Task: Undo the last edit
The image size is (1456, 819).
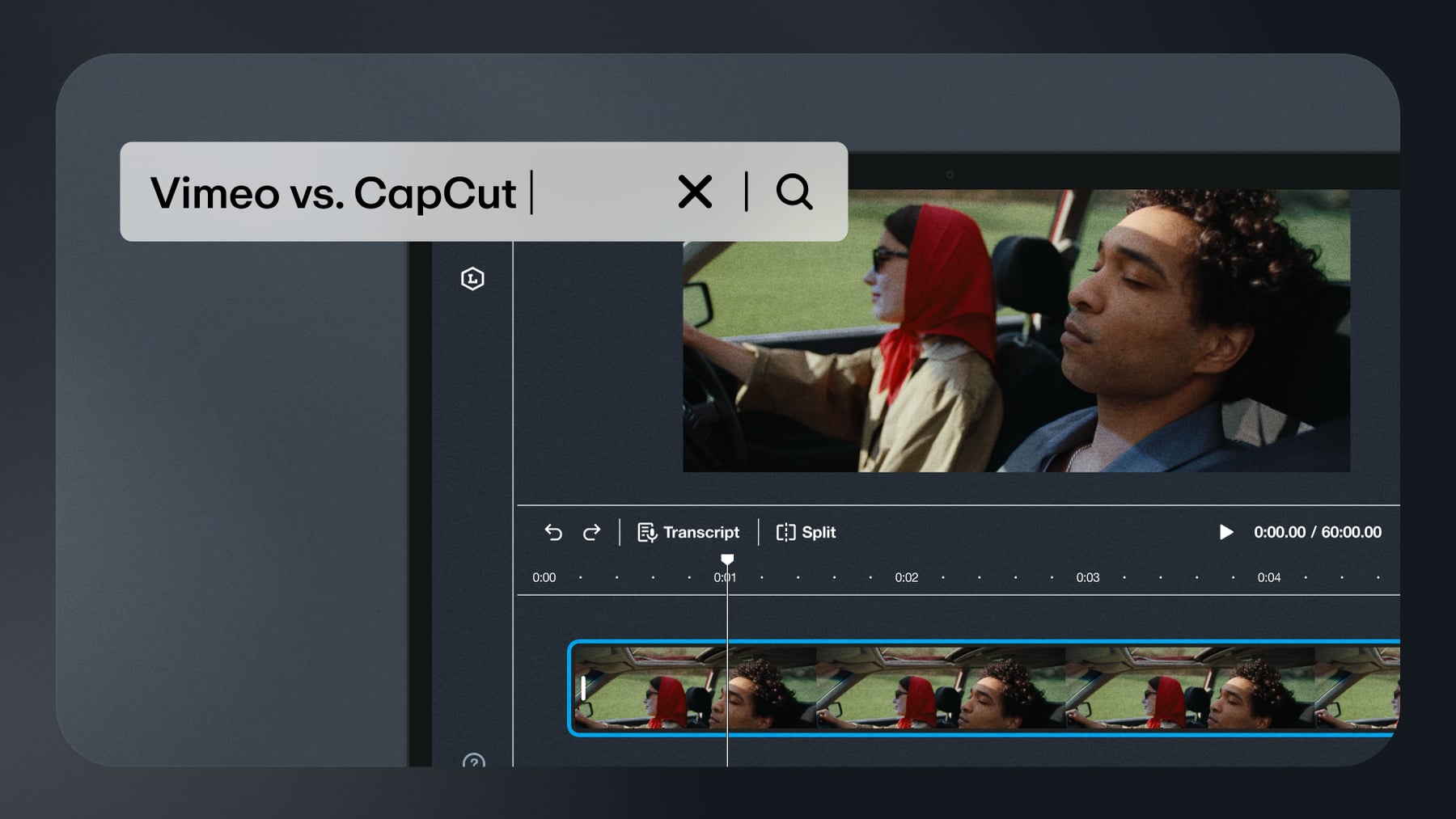Action: click(x=553, y=532)
